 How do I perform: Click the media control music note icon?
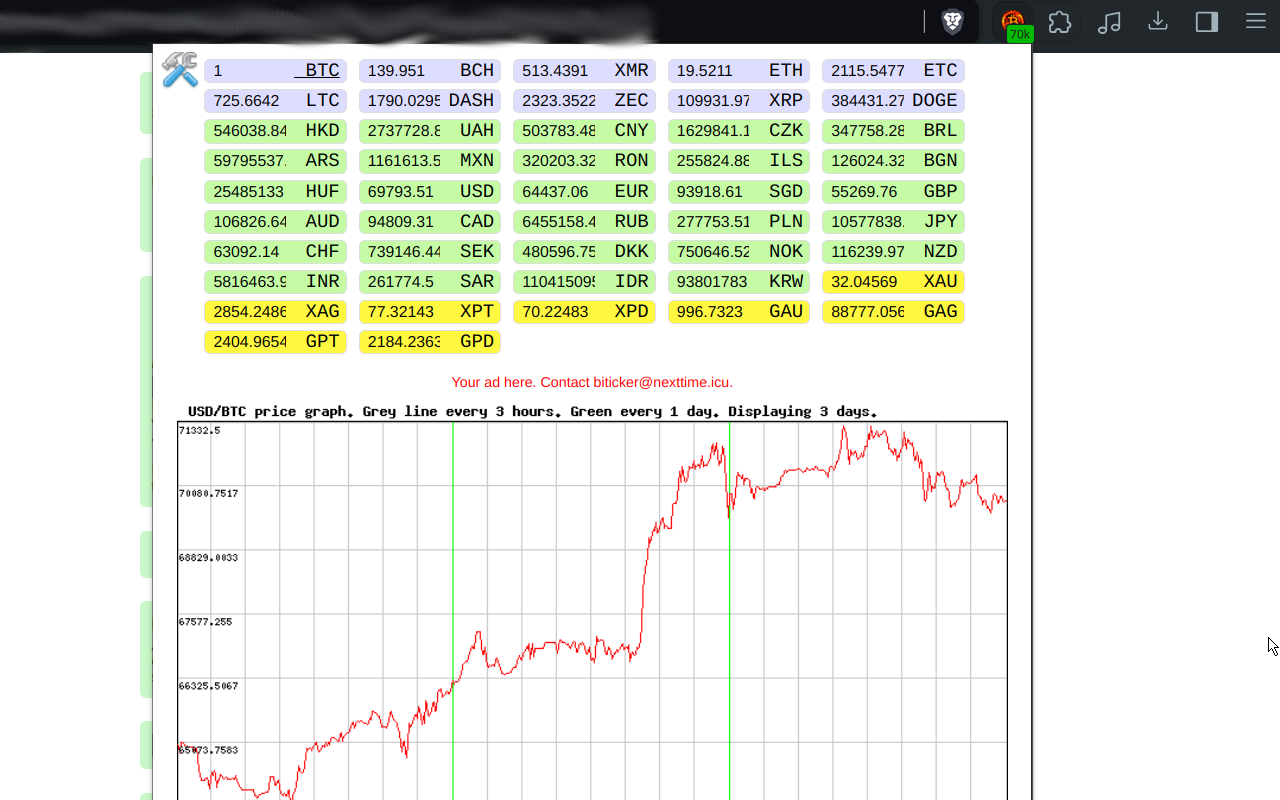pyautogui.click(x=1109, y=22)
